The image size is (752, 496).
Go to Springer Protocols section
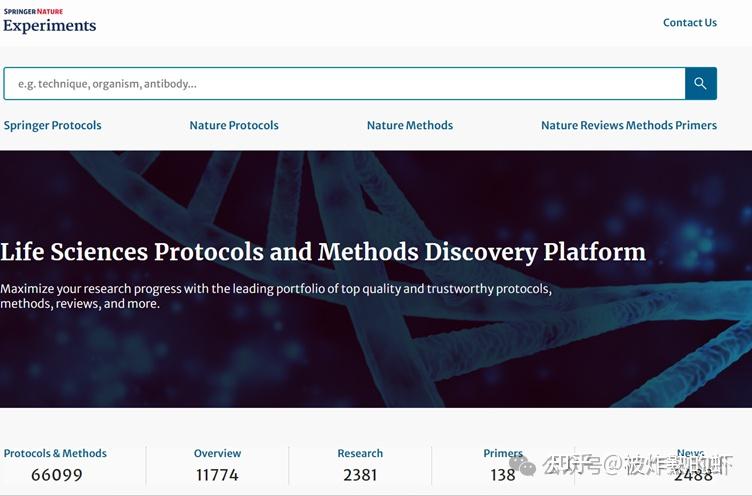pyautogui.click(x=53, y=126)
